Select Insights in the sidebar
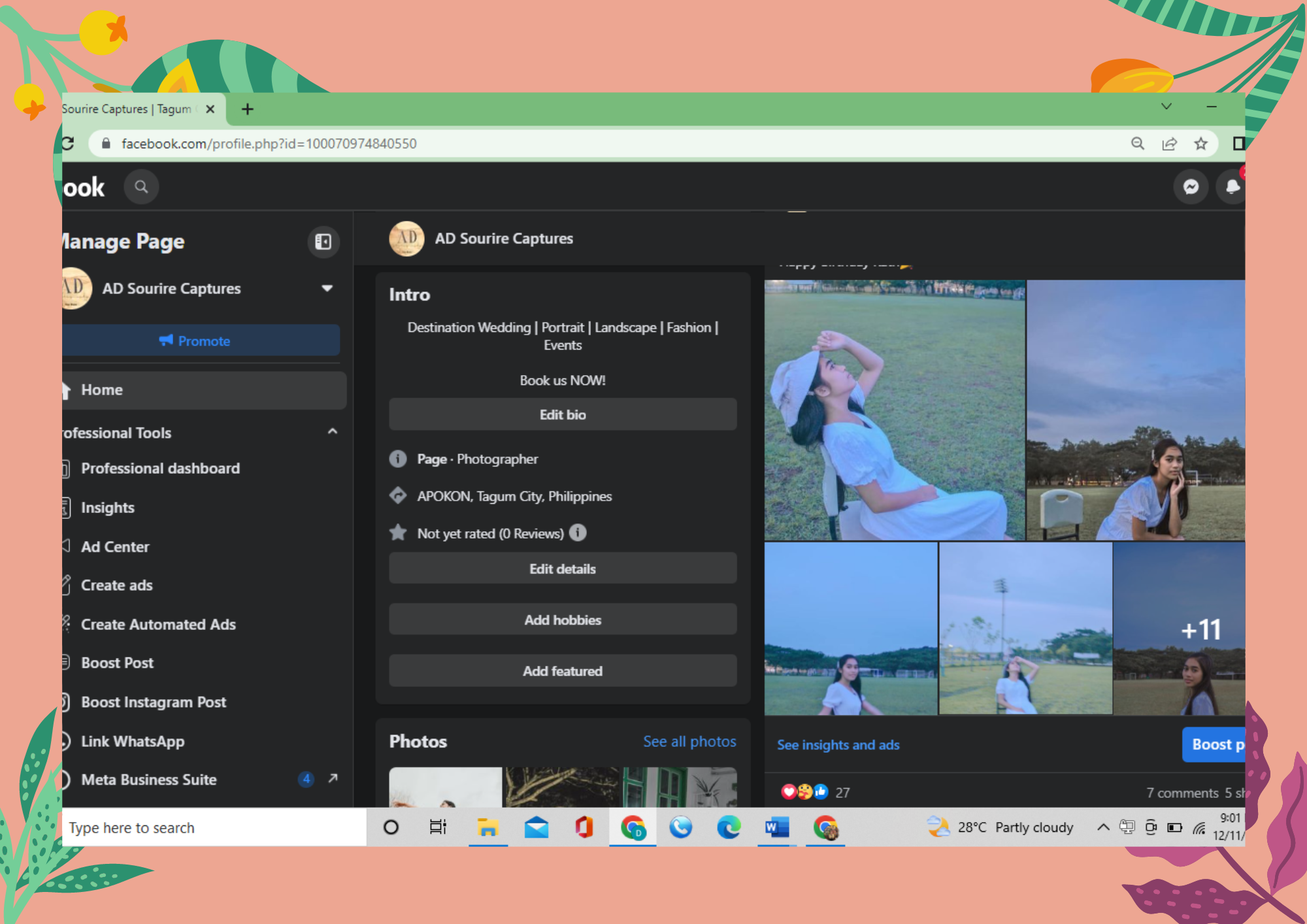This screenshot has height=924, width=1307. (108, 508)
